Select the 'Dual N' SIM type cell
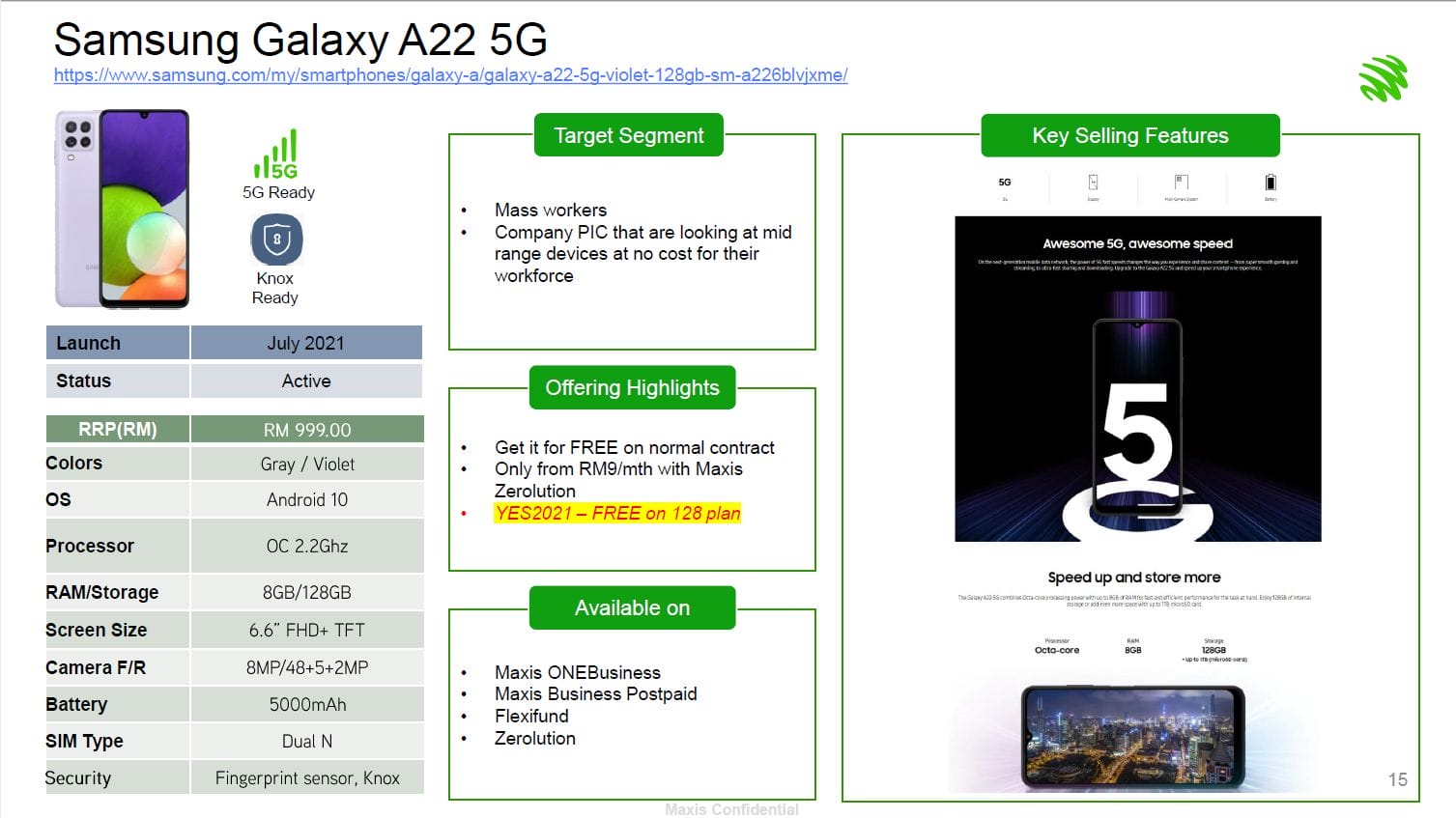The image size is (1456, 818). [306, 741]
